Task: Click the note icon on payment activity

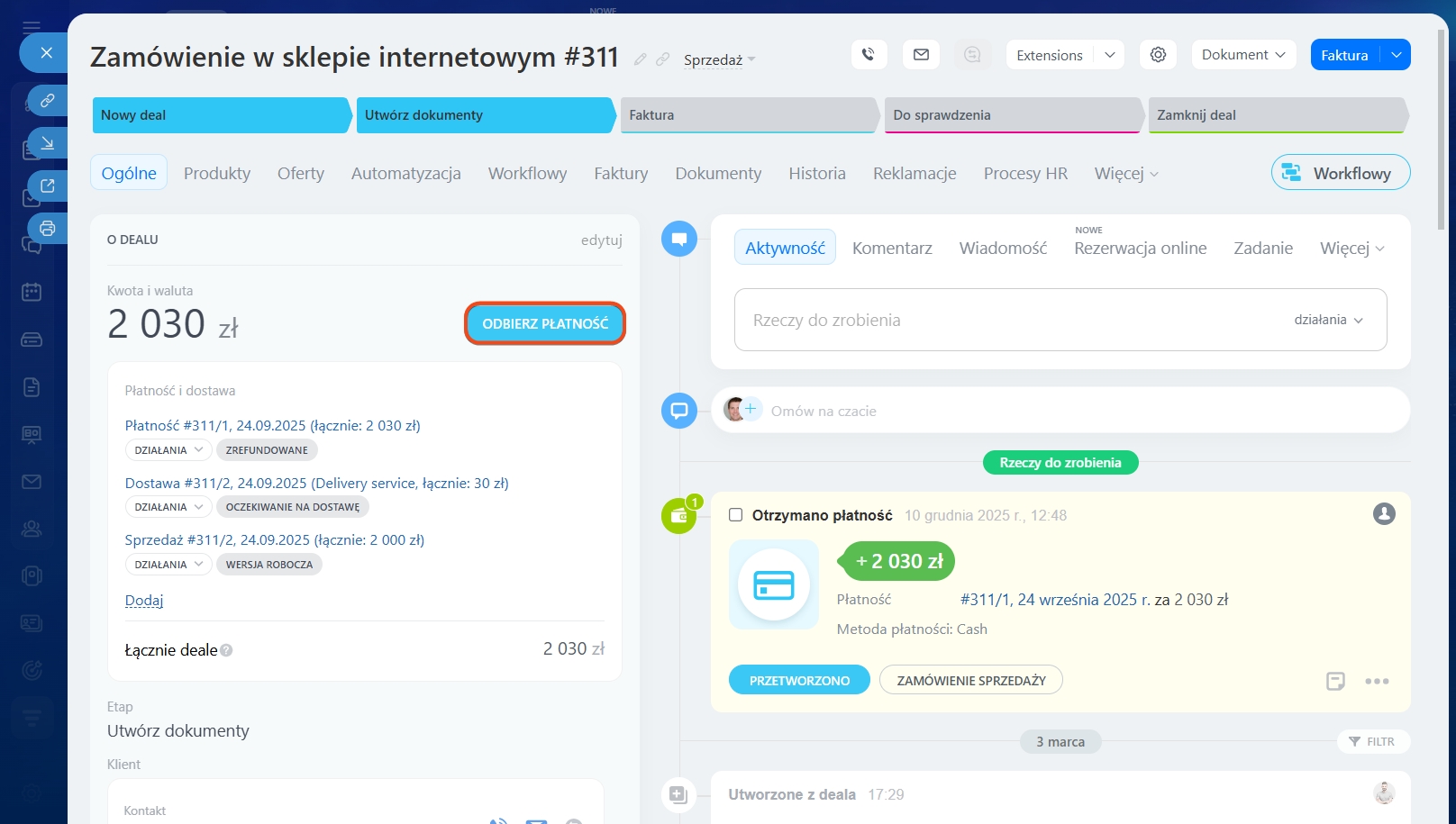Action: (1335, 682)
